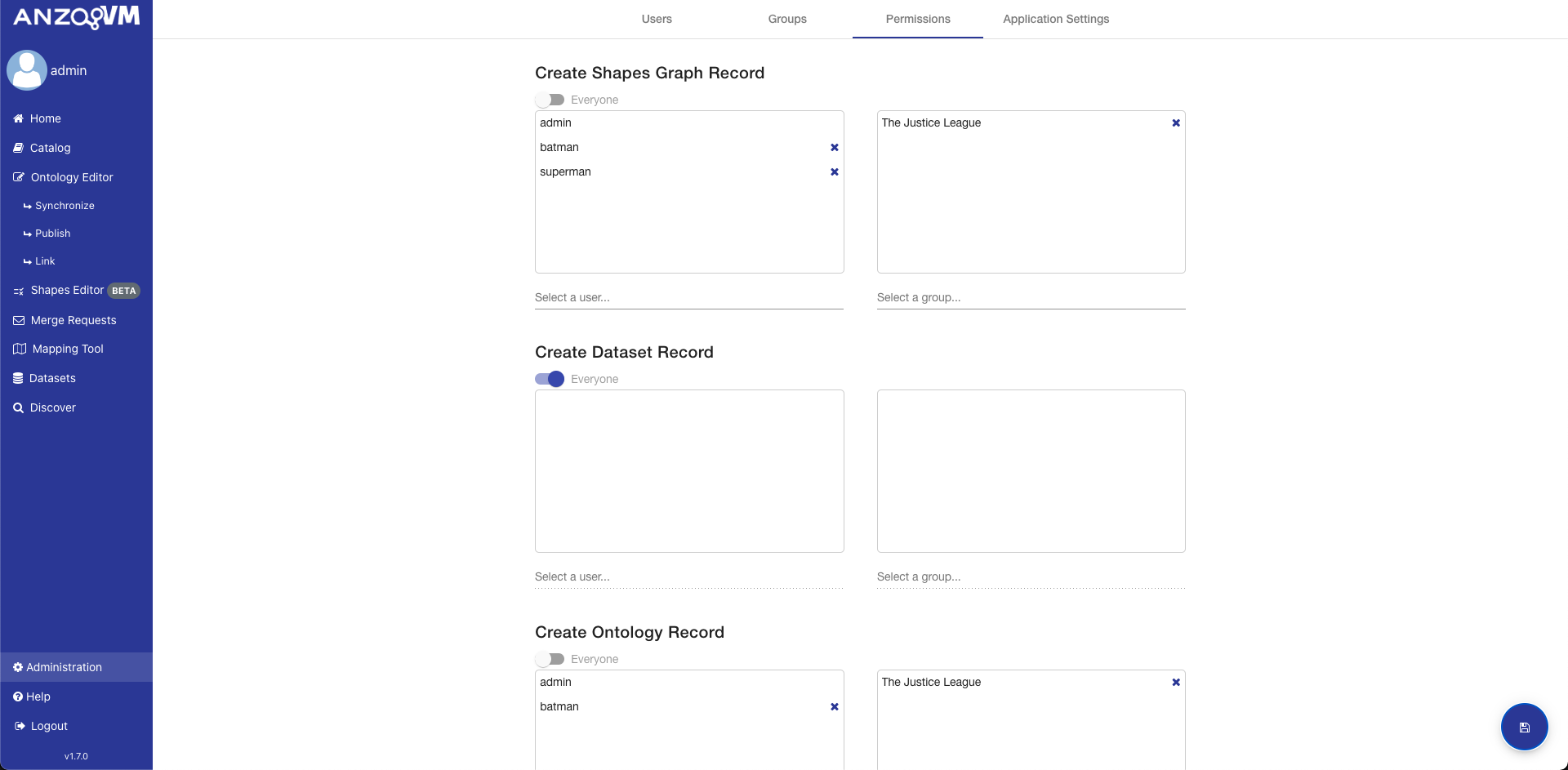
Task: Click the Publish link under Ontology Editor
Action: tap(52, 233)
